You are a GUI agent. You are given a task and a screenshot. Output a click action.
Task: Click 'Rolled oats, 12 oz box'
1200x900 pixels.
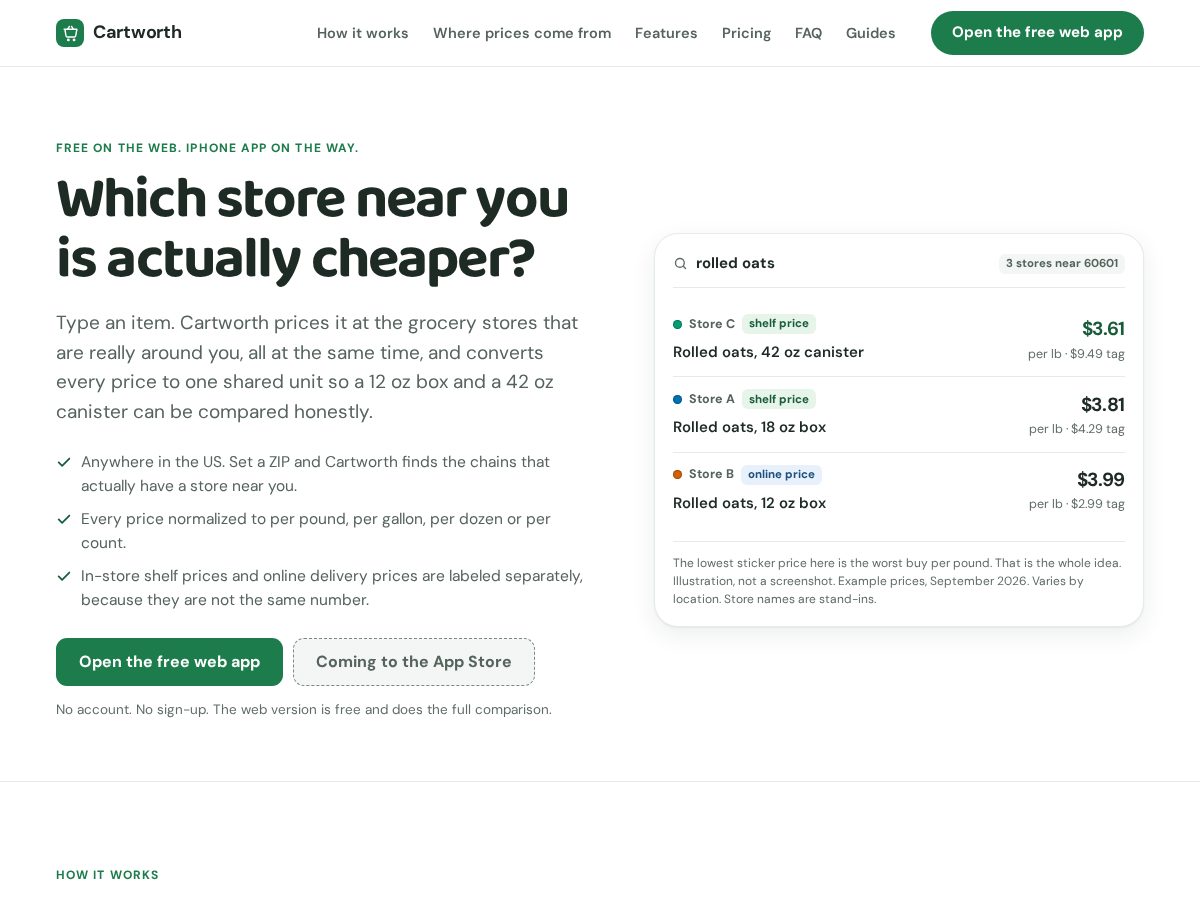click(749, 503)
